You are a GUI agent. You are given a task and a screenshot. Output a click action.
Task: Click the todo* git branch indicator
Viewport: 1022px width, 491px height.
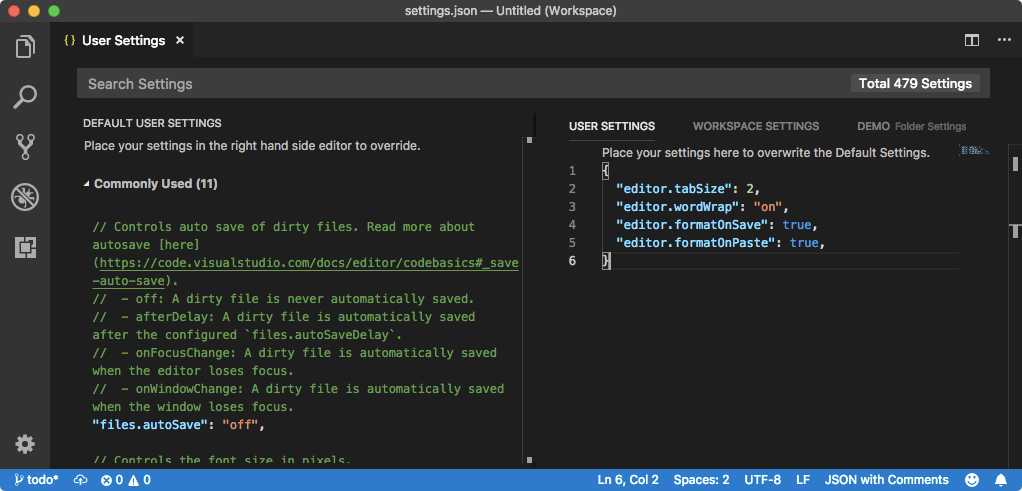point(36,480)
